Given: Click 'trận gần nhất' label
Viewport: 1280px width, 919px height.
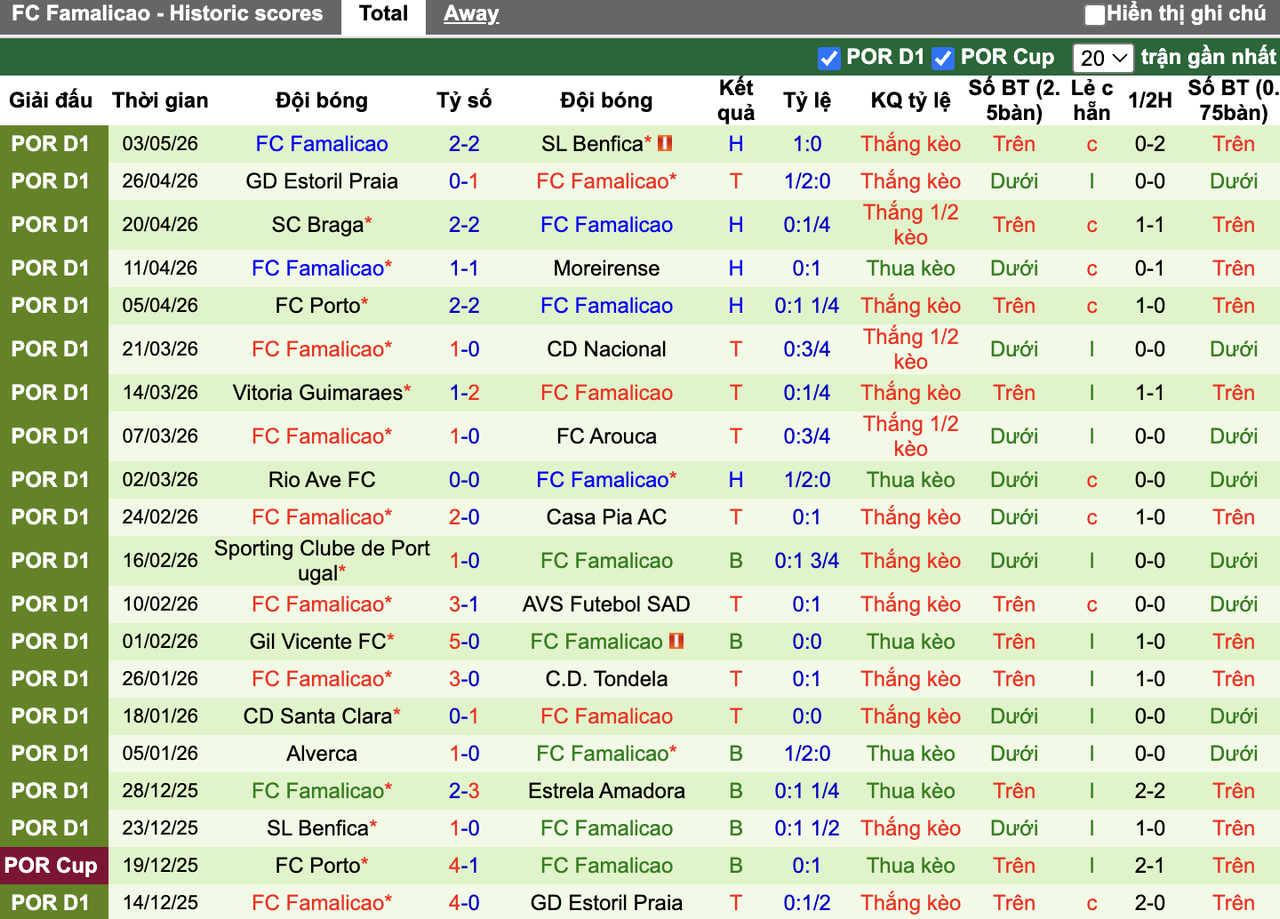Looking at the screenshot, I should (x=1209, y=58).
